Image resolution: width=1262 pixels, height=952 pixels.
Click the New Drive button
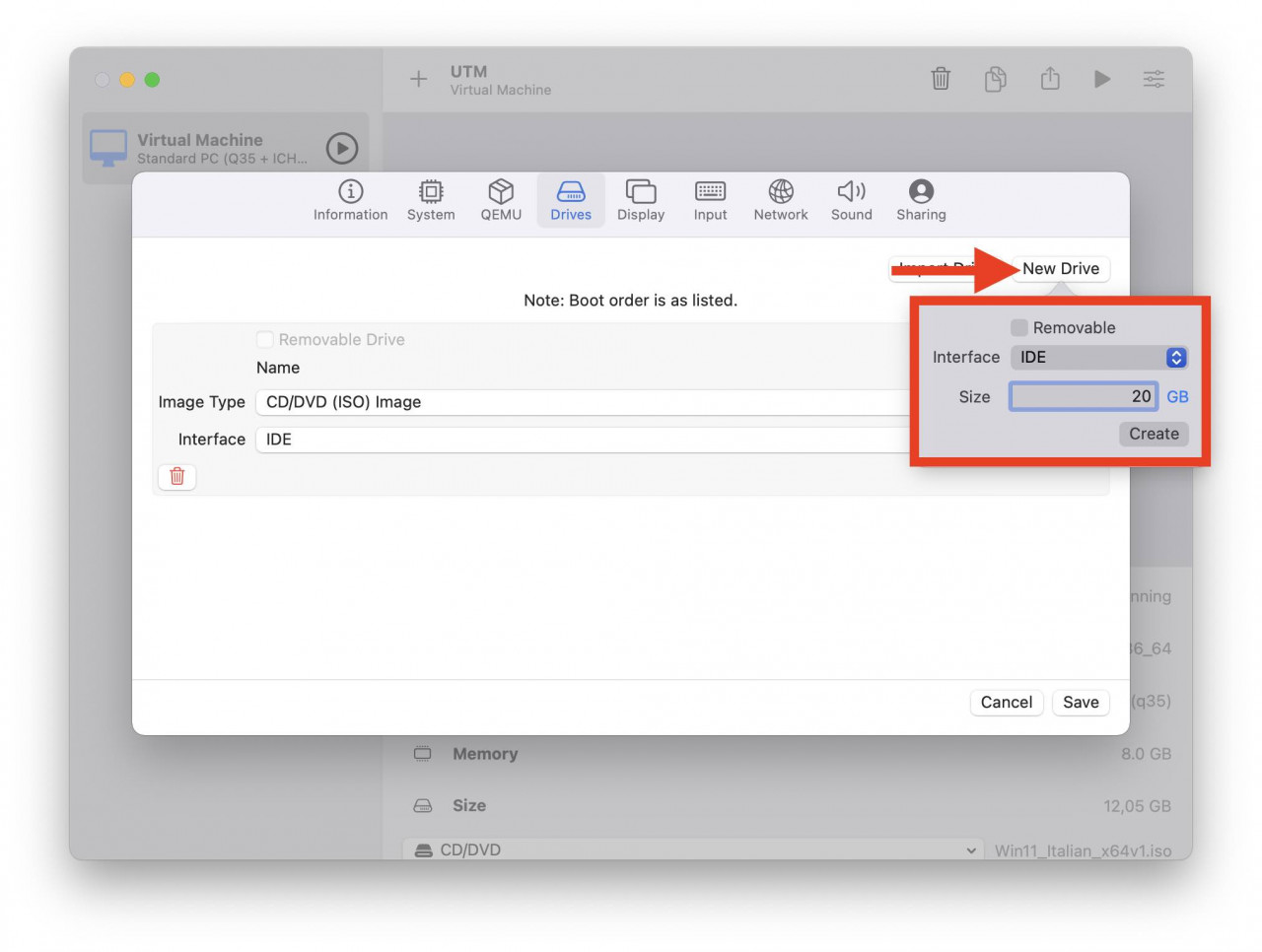pos(1061,268)
